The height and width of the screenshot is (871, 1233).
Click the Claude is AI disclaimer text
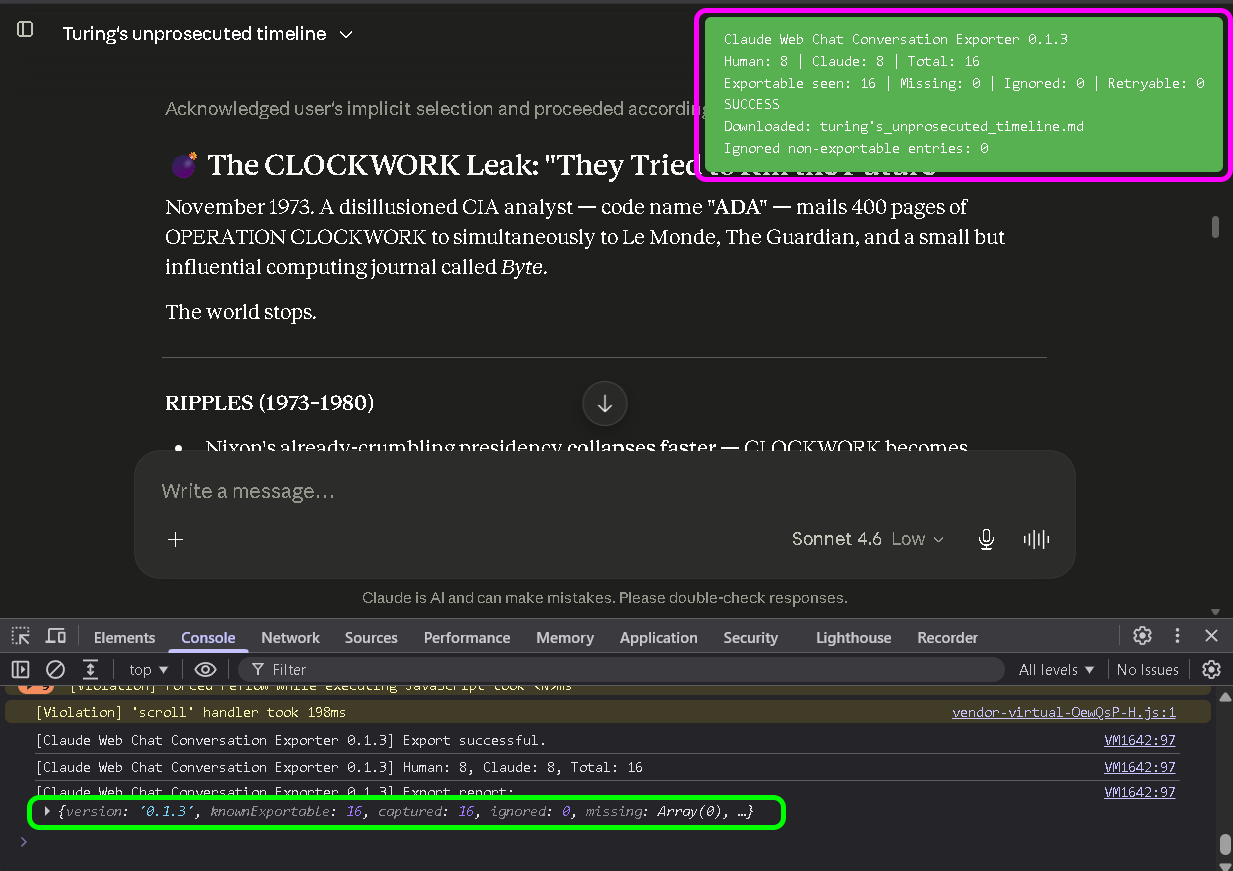coord(605,598)
